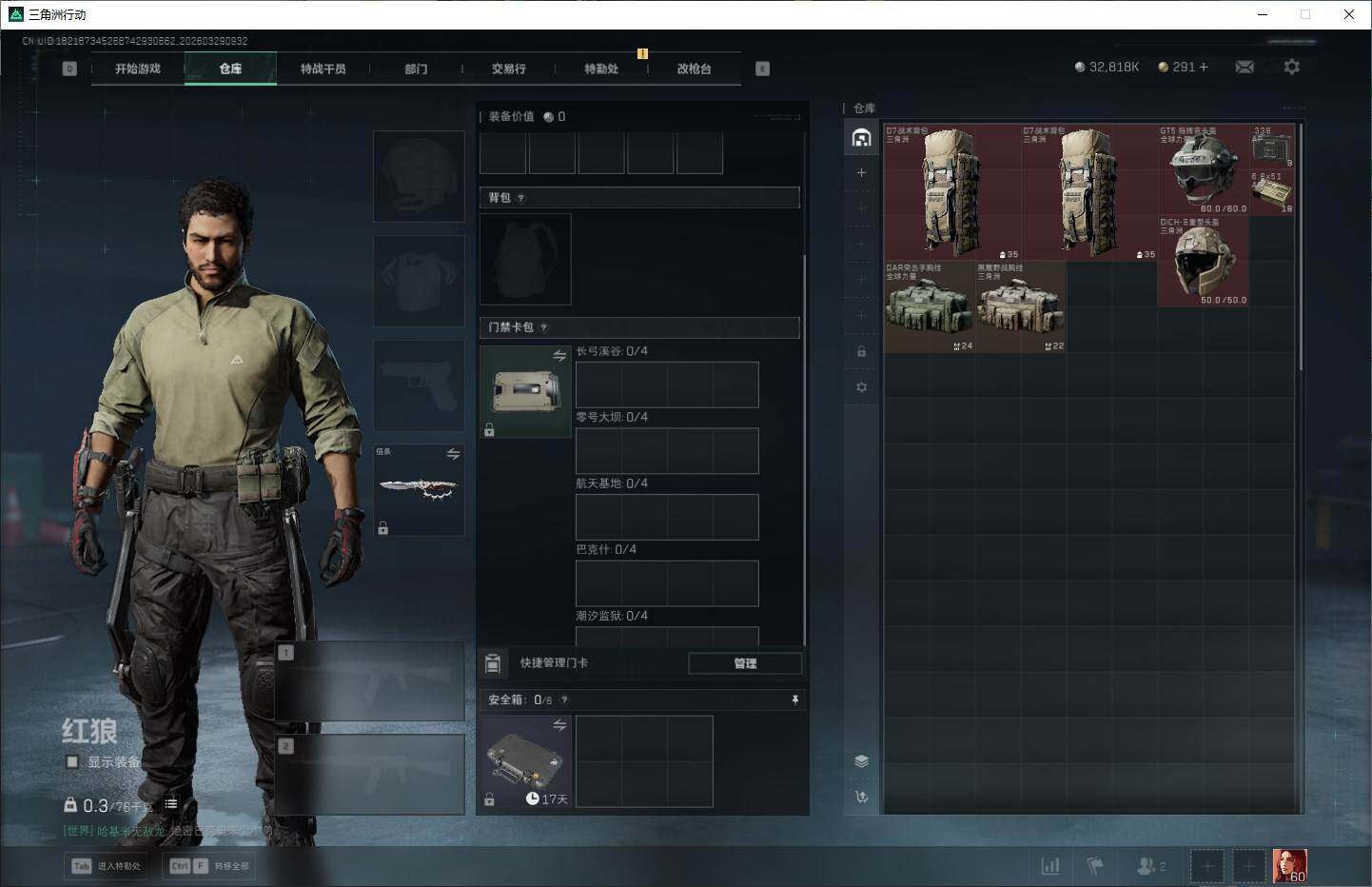Click the 转移全部 Ctrl F button

pyautogui.click(x=209, y=866)
